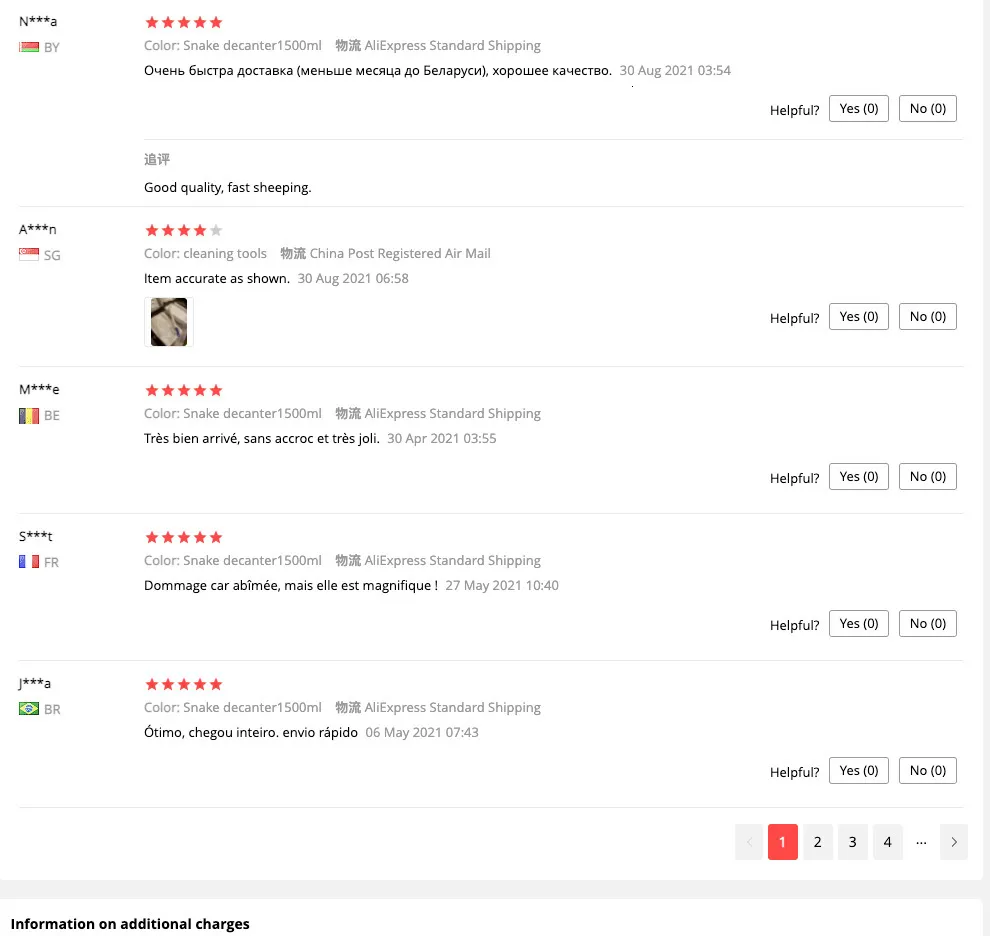The image size is (990, 936).
Task: Click the Belarus flag icon beside BY
Action: click(29, 47)
